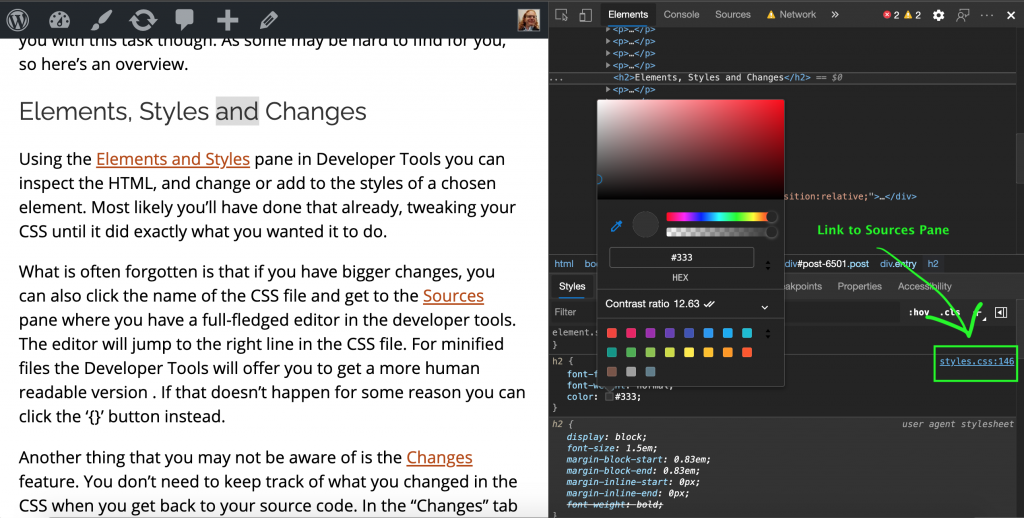Activate the inspect element picker tool
This screenshot has width=1024, height=518.
(x=561, y=15)
